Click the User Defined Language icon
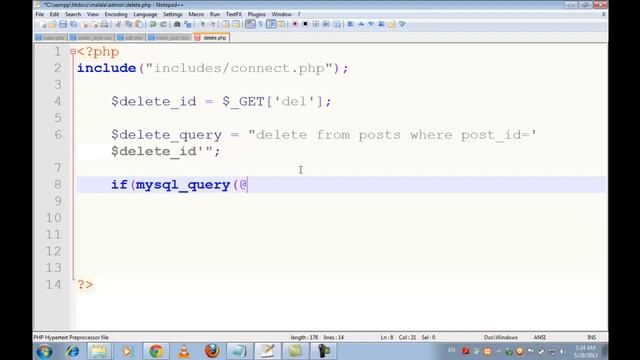The height and width of the screenshot is (360, 640). pyautogui.click(x=282, y=24)
